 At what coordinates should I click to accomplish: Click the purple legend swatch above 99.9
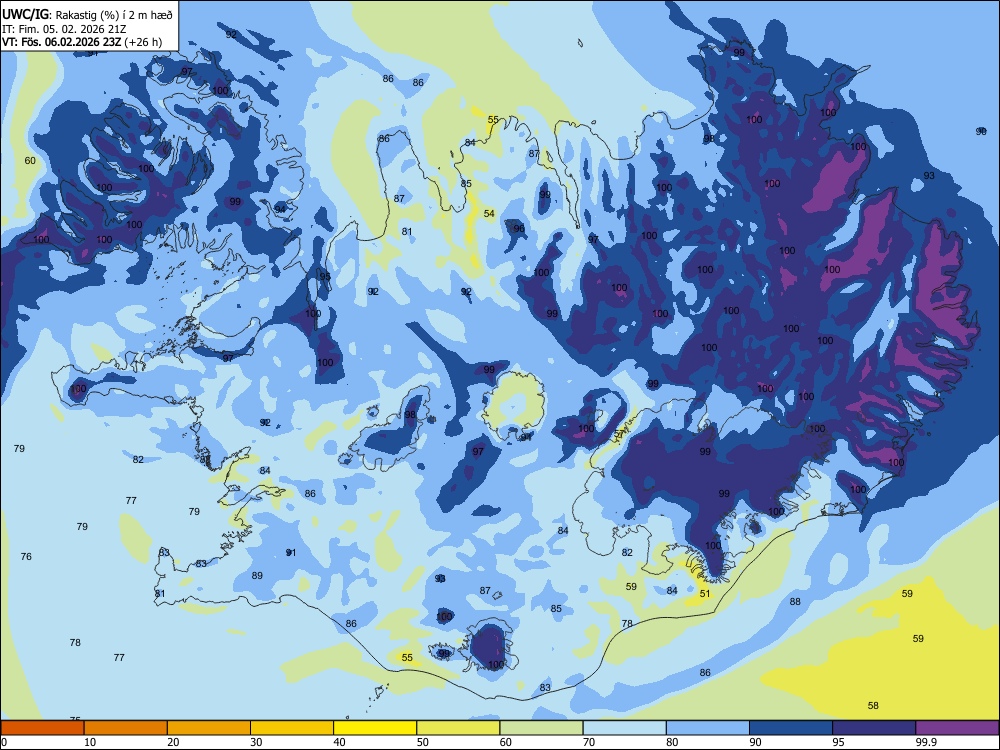(957, 728)
